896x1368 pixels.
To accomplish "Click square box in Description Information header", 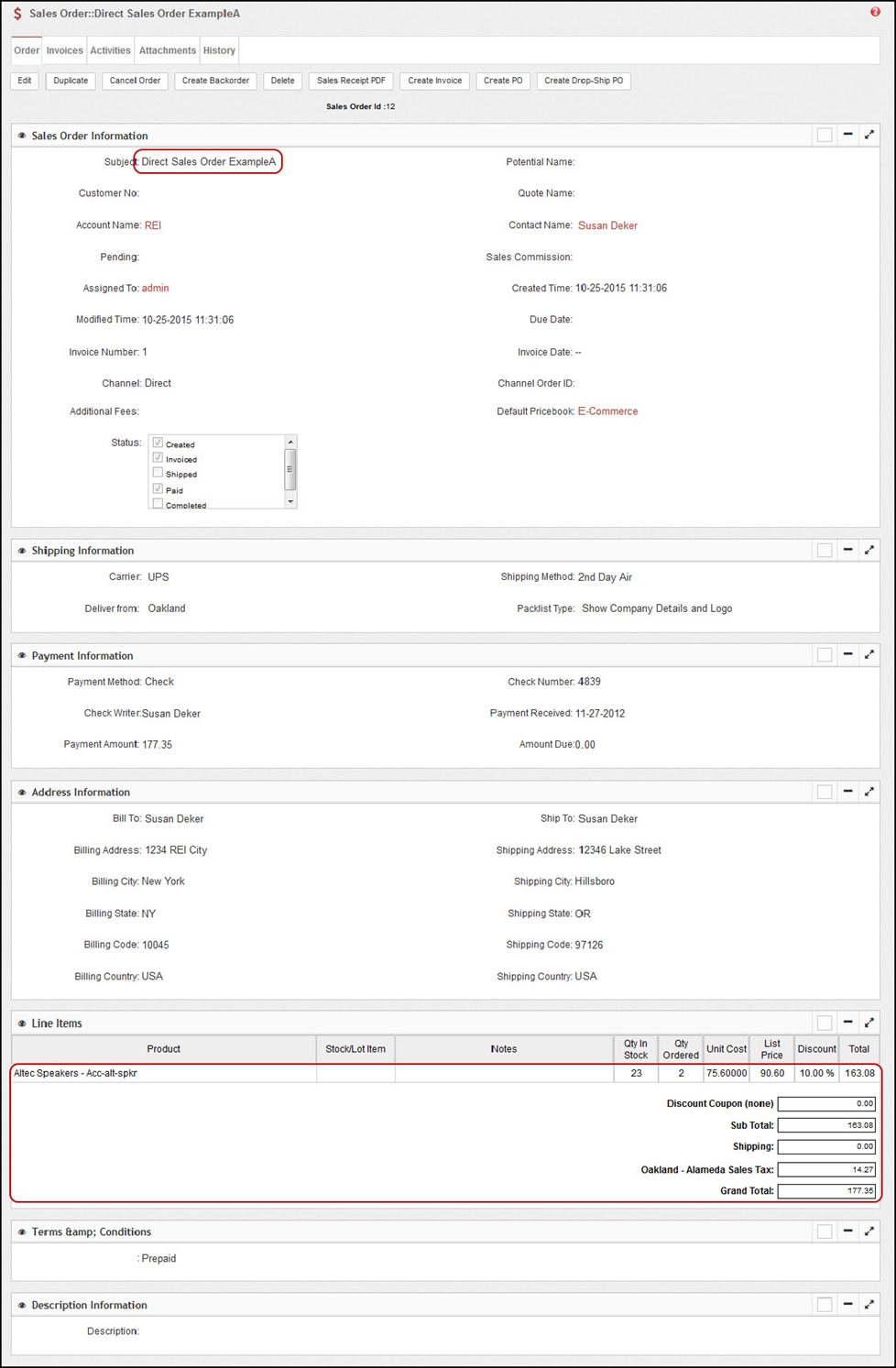I will coord(825,1305).
